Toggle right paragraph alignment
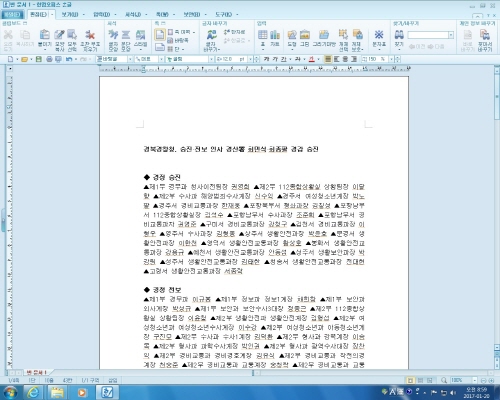Screen dimensions: 500x400 click(354, 59)
